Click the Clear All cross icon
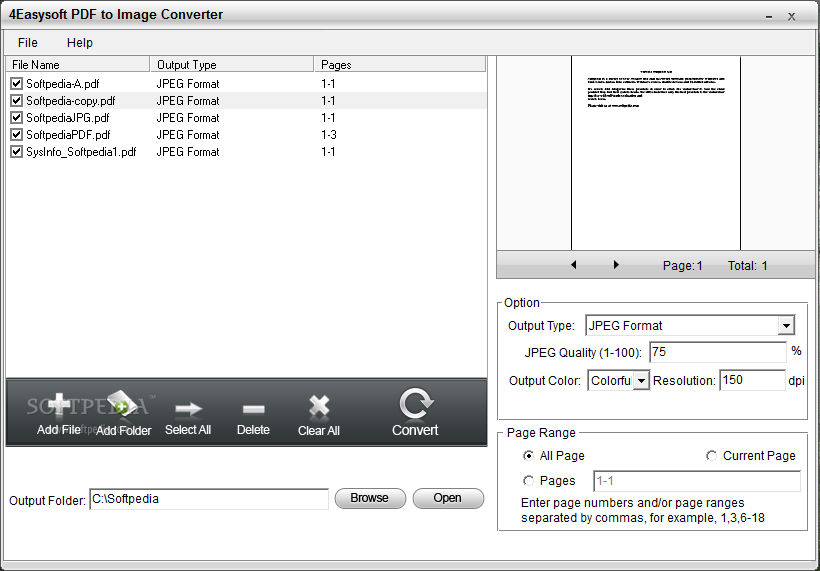Image resolution: width=820 pixels, height=571 pixels. pyautogui.click(x=318, y=407)
